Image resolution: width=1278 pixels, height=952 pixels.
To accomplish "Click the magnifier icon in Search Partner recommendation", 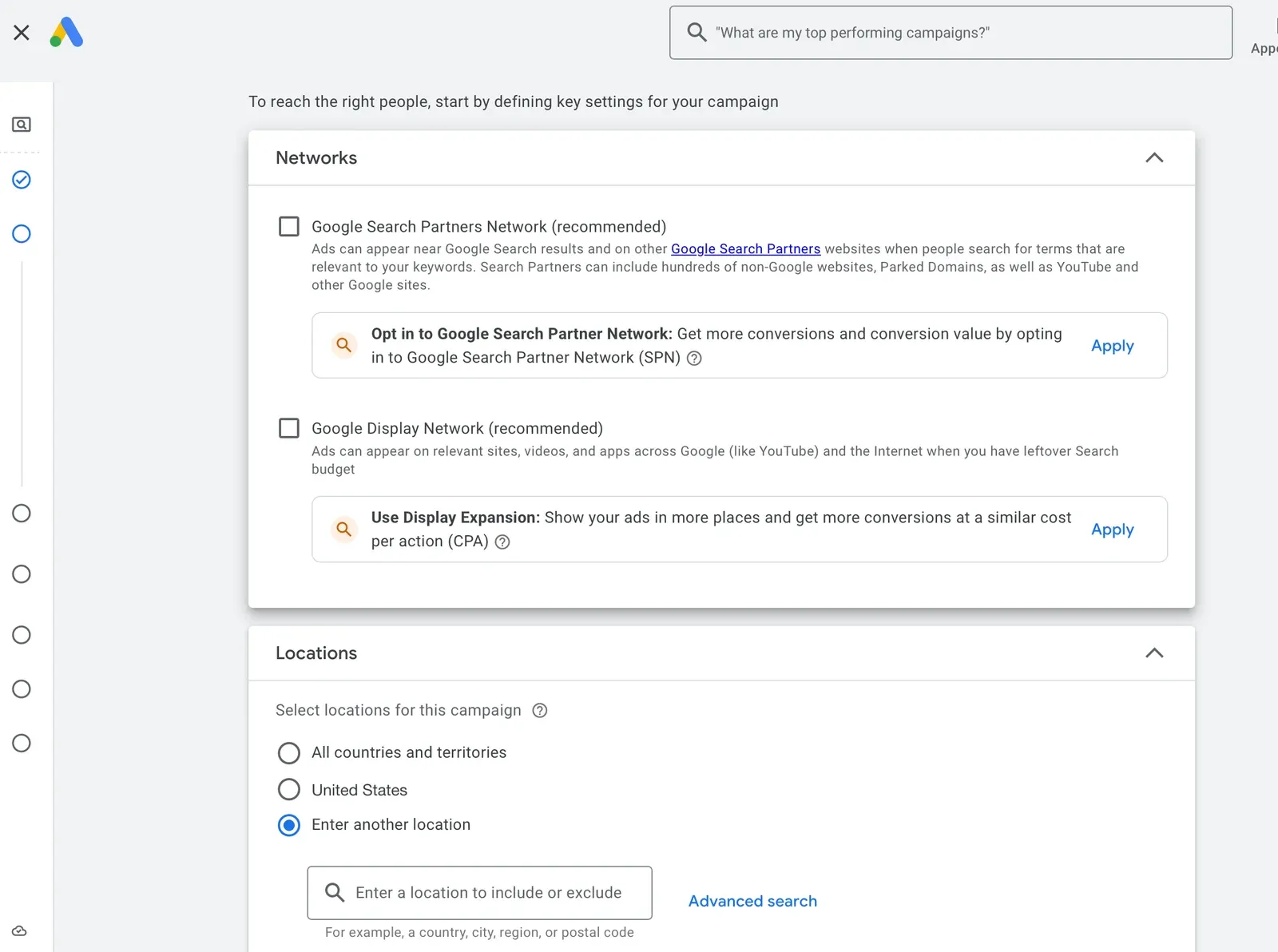I will point(344,345).
